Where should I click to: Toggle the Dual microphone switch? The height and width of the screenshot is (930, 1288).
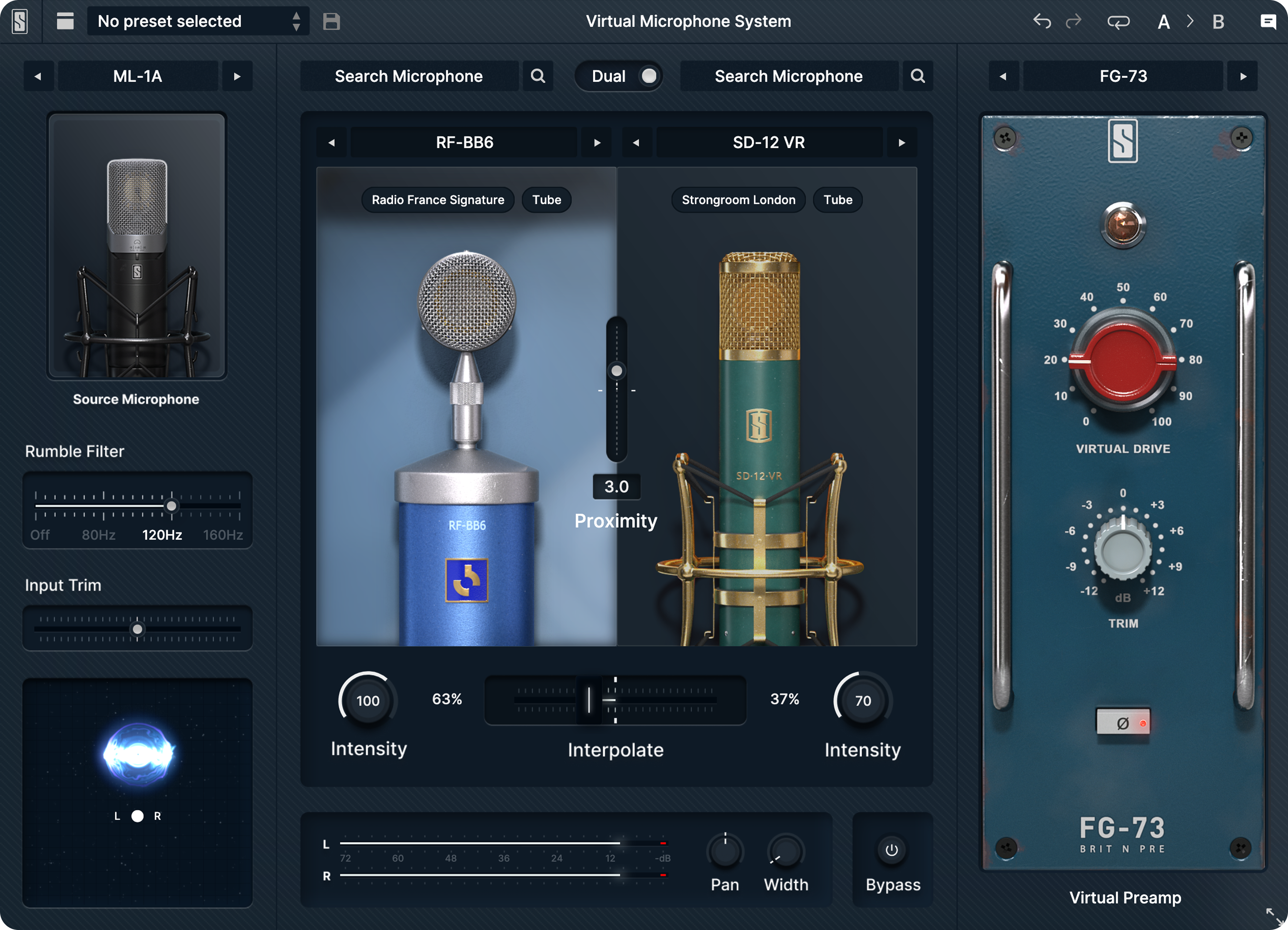click(648, 76)
